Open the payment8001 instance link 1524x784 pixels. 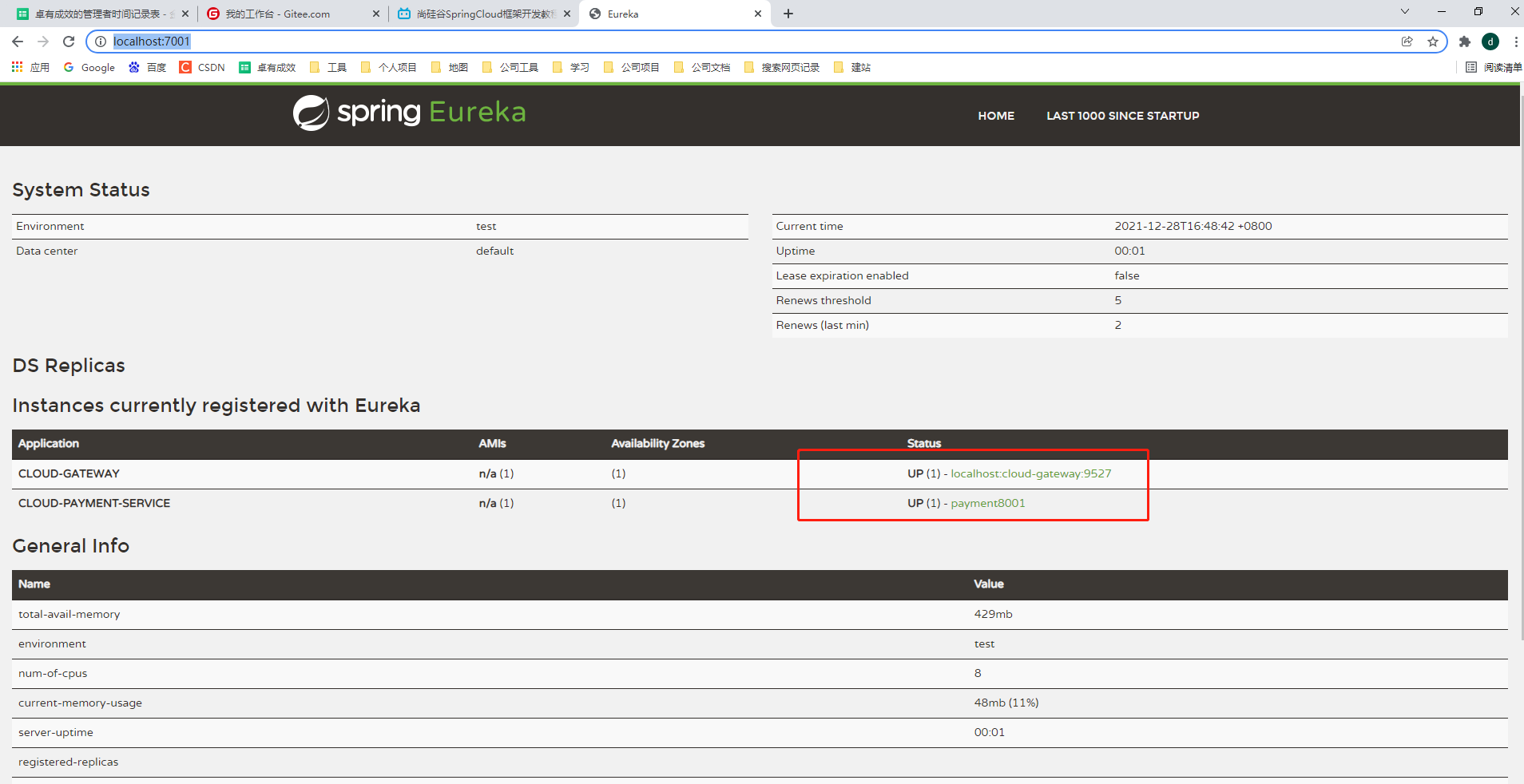tap(987, 503)
